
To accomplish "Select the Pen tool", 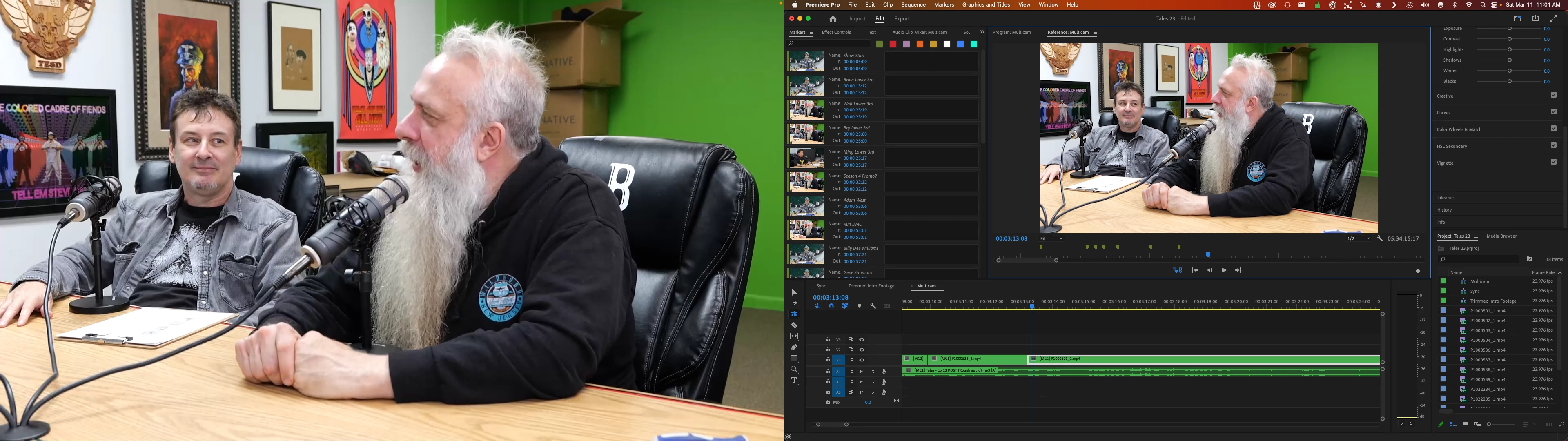I will (x=794, y=347).
